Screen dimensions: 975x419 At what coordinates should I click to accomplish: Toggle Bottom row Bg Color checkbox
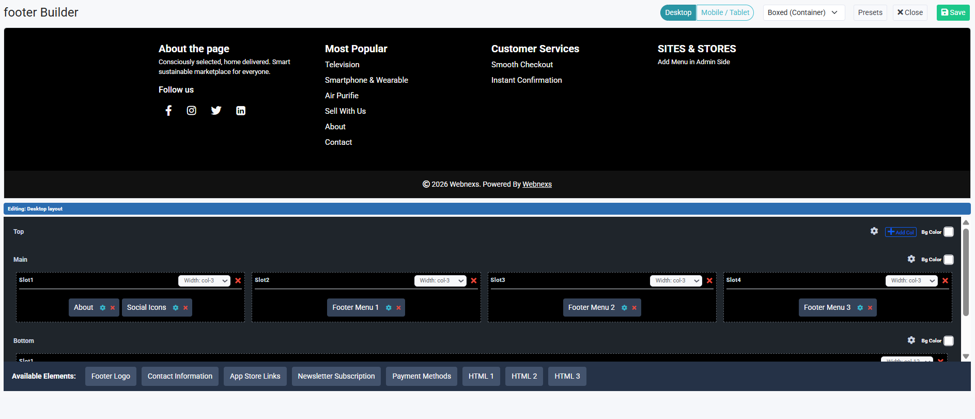pos(948,341)
